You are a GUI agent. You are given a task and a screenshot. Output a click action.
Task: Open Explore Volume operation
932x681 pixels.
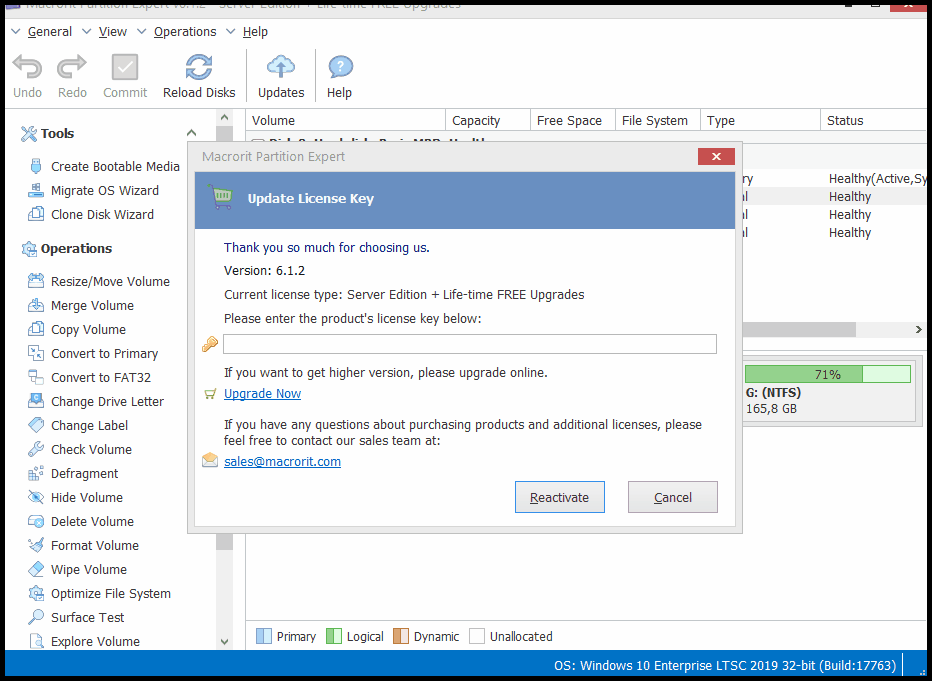[x=84, y=641]
